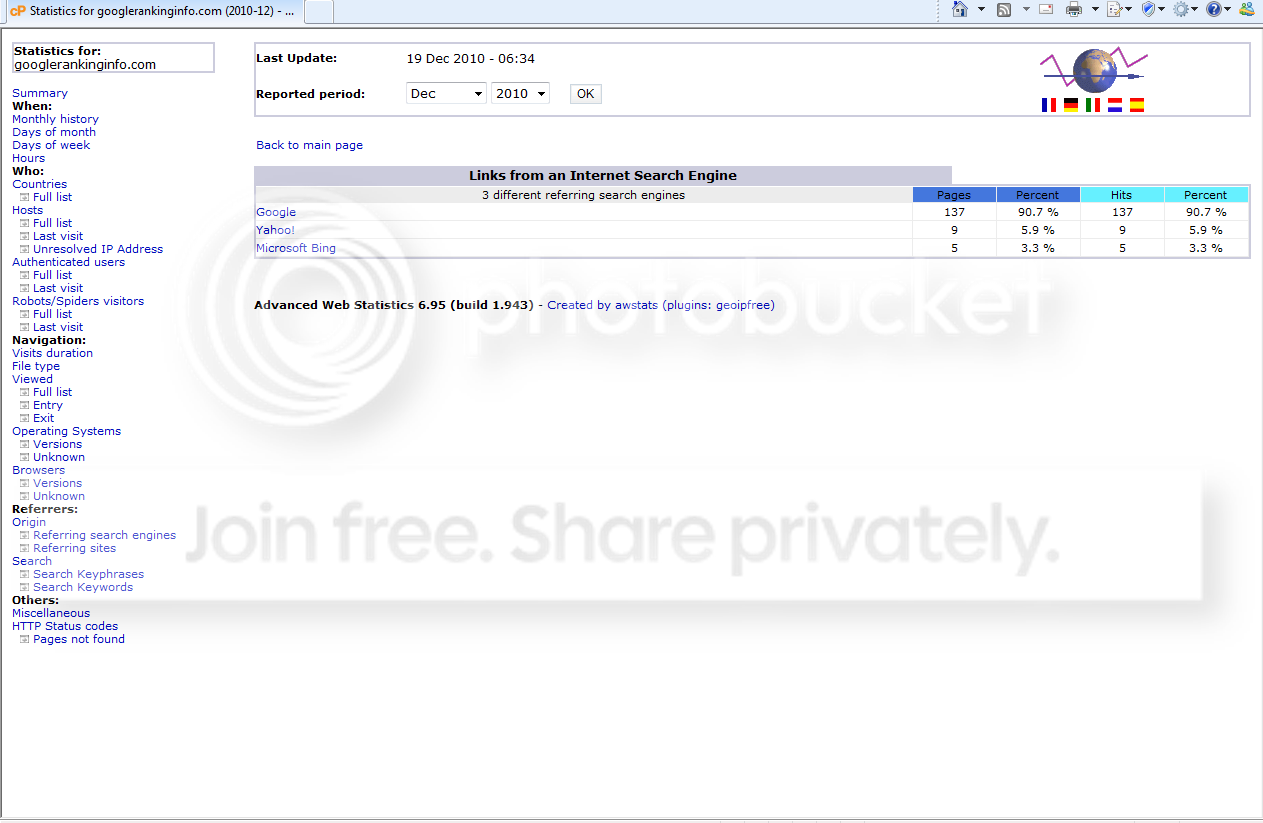Click small icon beside Unresolved IP Address
The width and height of the screenshot is (1263, 823).
(x=25, y=249)
